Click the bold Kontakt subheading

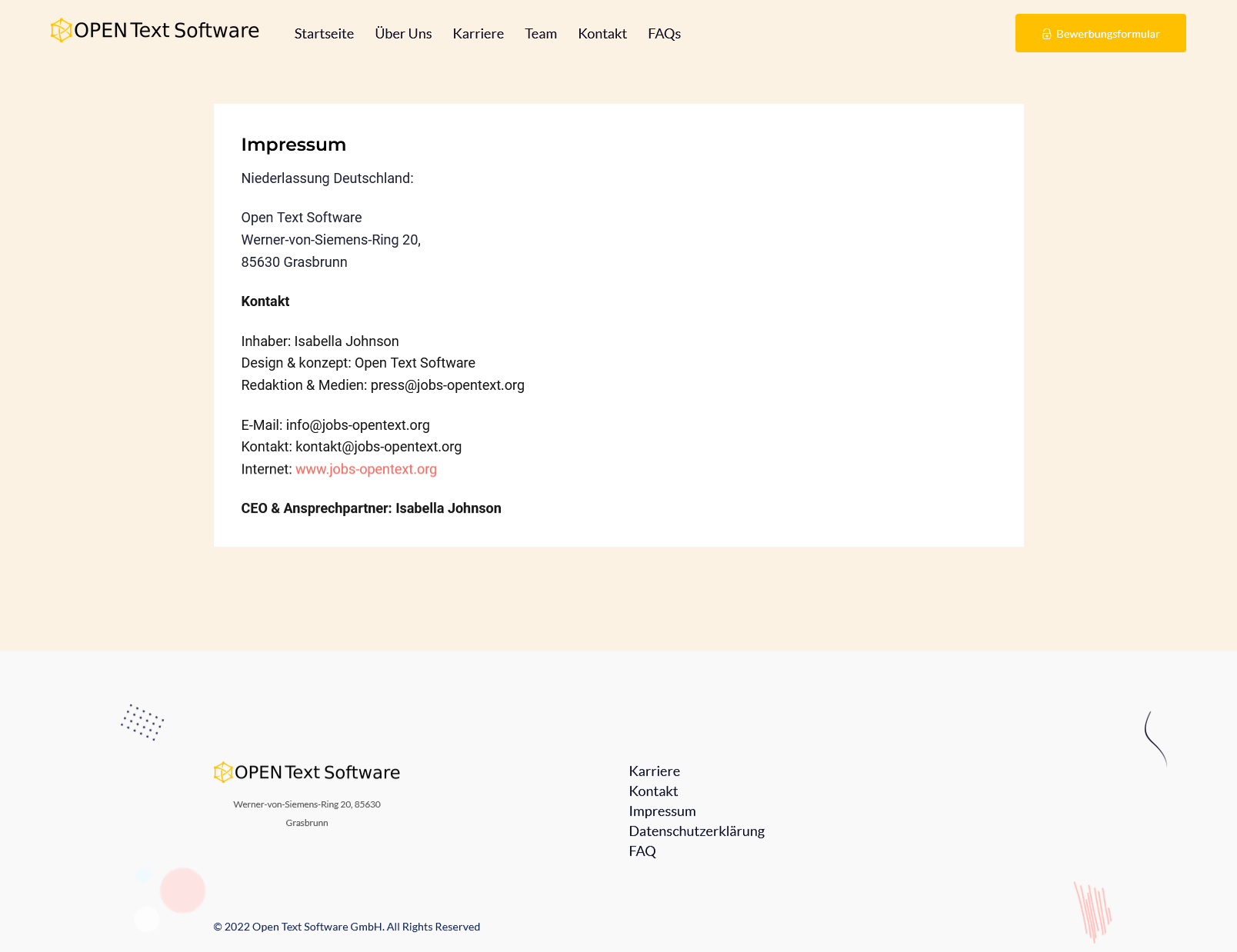click(x=265, y=301)
